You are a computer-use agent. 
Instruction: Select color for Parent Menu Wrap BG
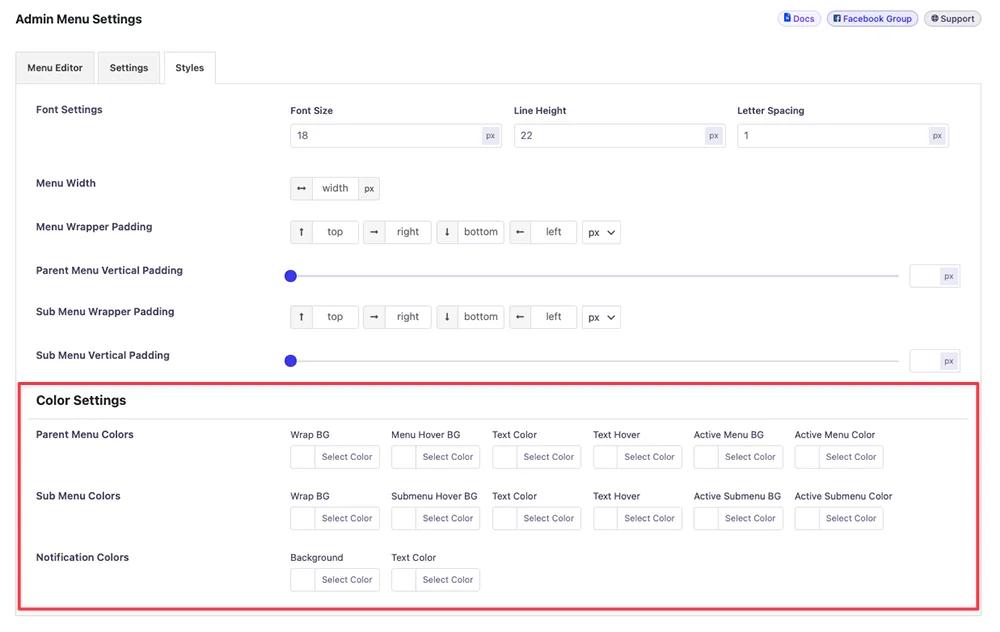coord(335,457)
